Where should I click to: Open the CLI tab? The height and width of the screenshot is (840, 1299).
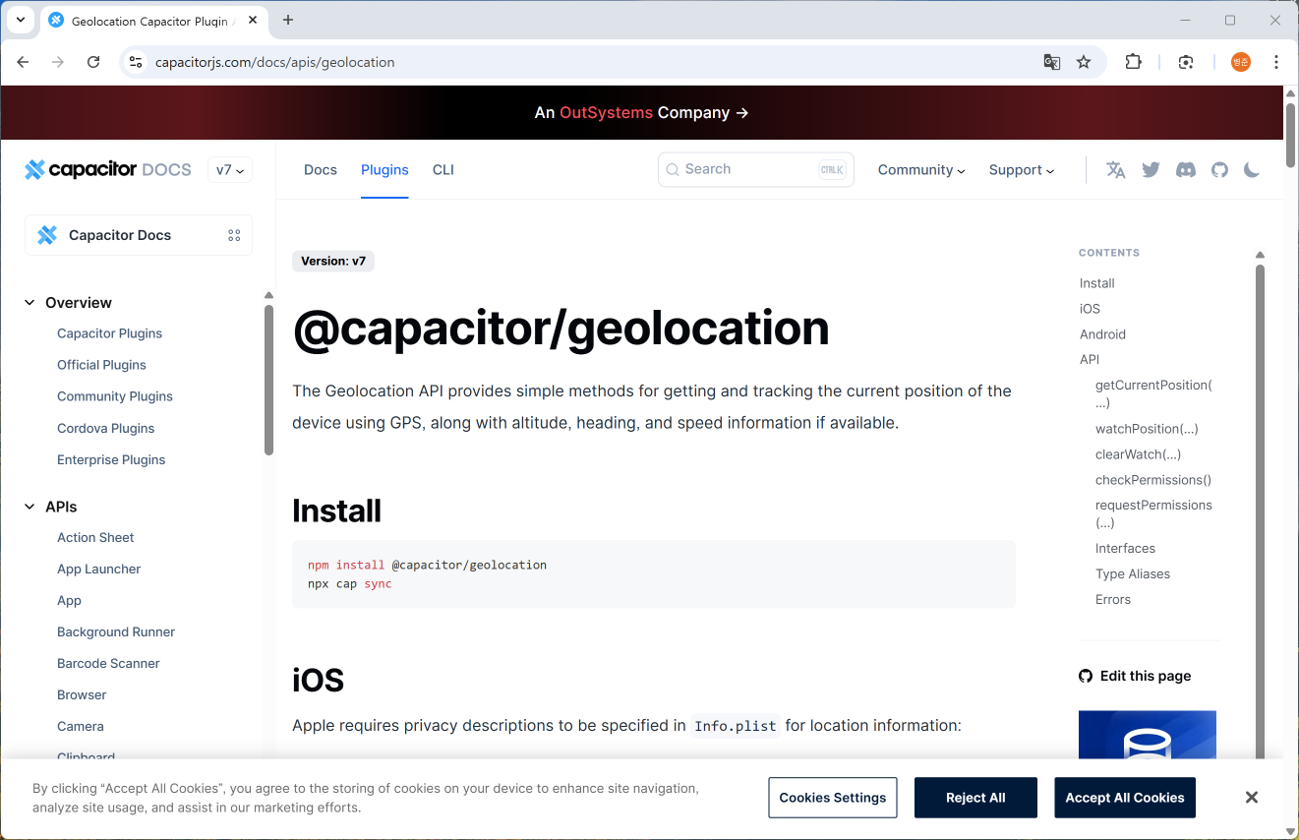443,170
